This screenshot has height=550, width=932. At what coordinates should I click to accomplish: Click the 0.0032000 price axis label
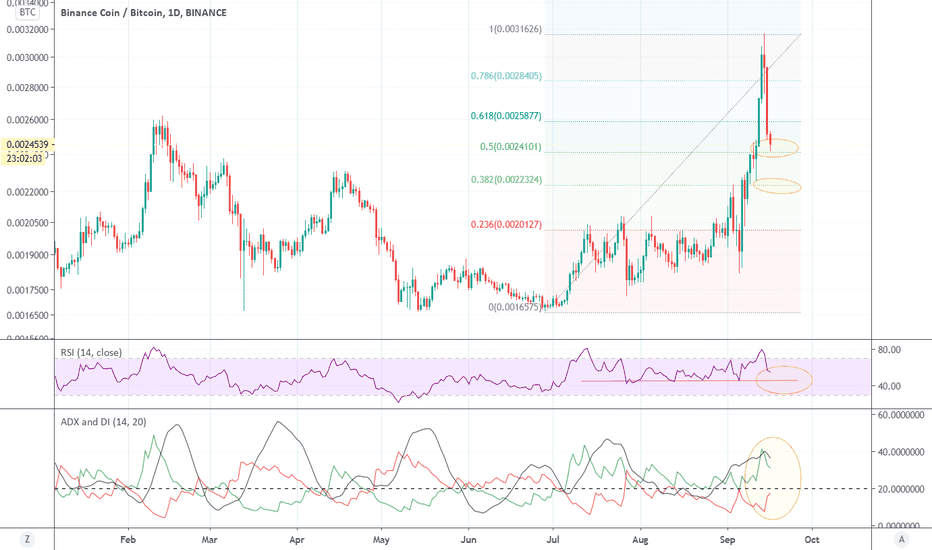pyautogui.click(x=27, y=29)
